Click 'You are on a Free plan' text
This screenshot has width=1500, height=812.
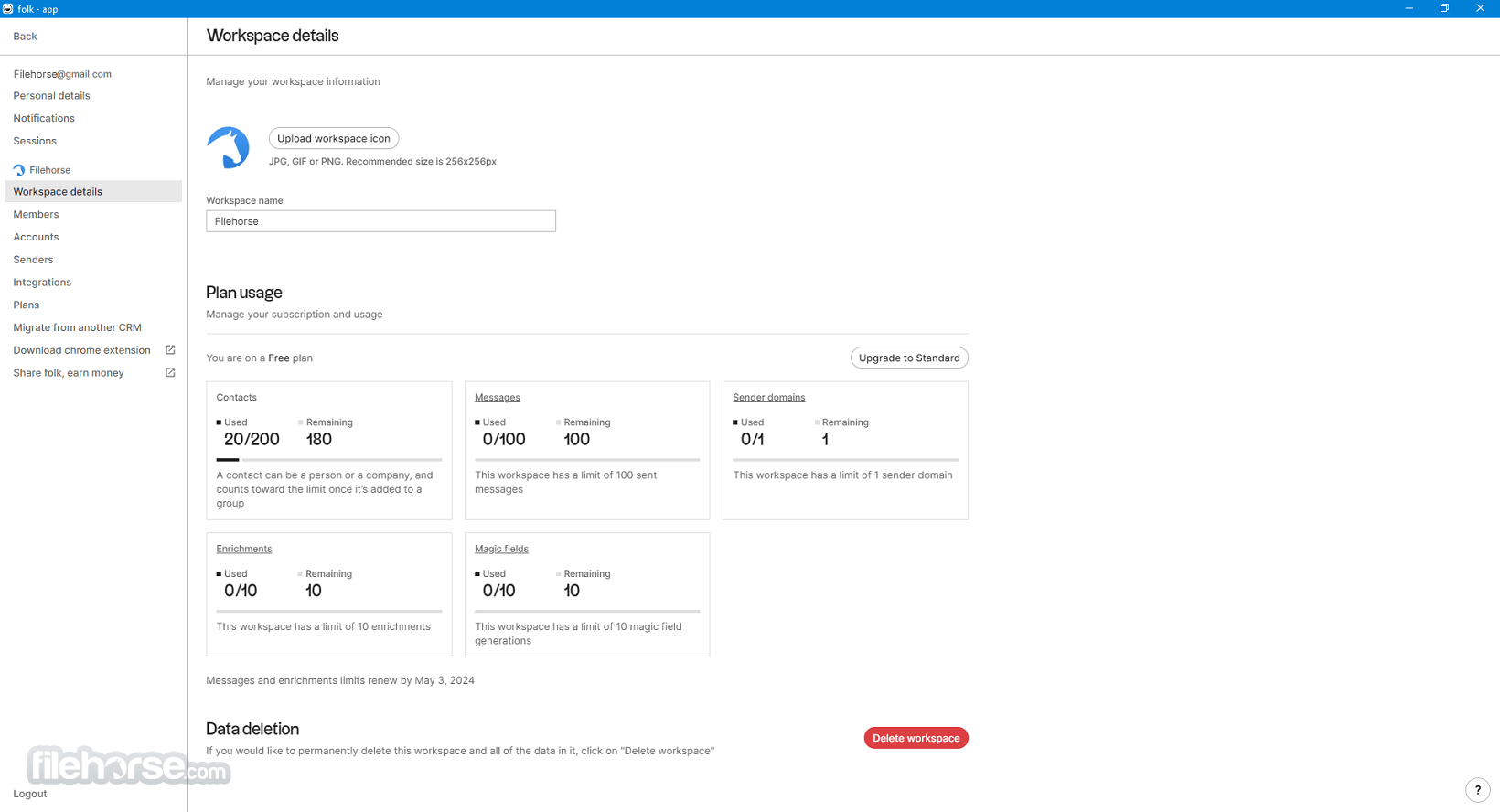pyautogui.click(x=260, y=358)
